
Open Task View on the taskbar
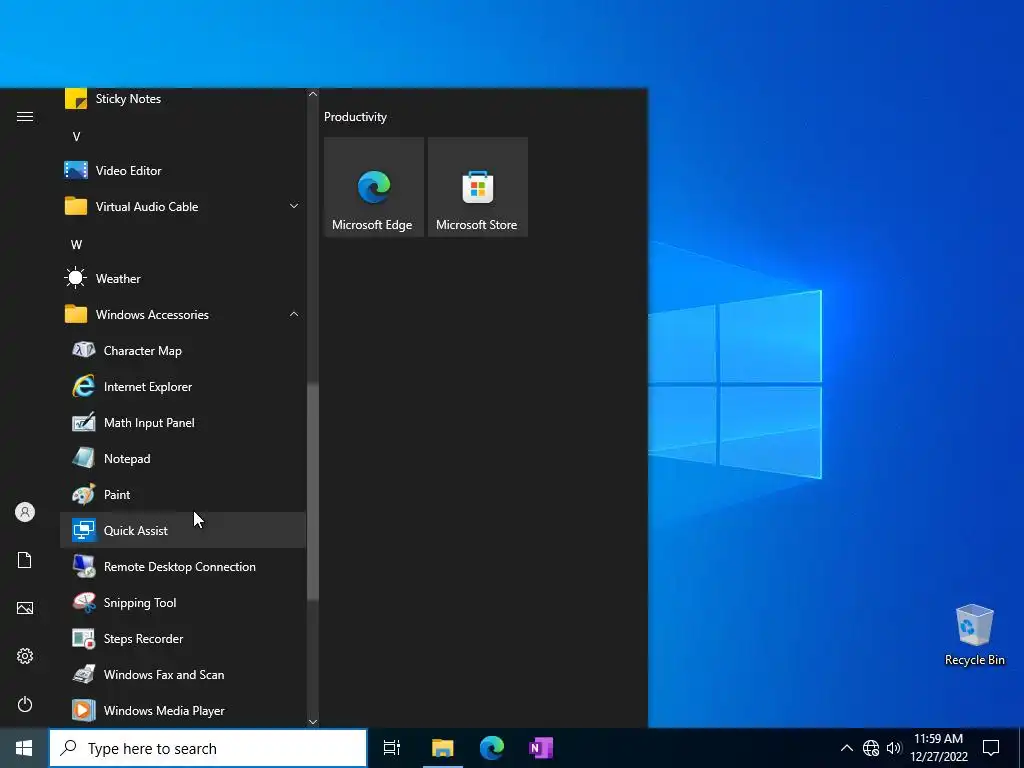point(392,748)
